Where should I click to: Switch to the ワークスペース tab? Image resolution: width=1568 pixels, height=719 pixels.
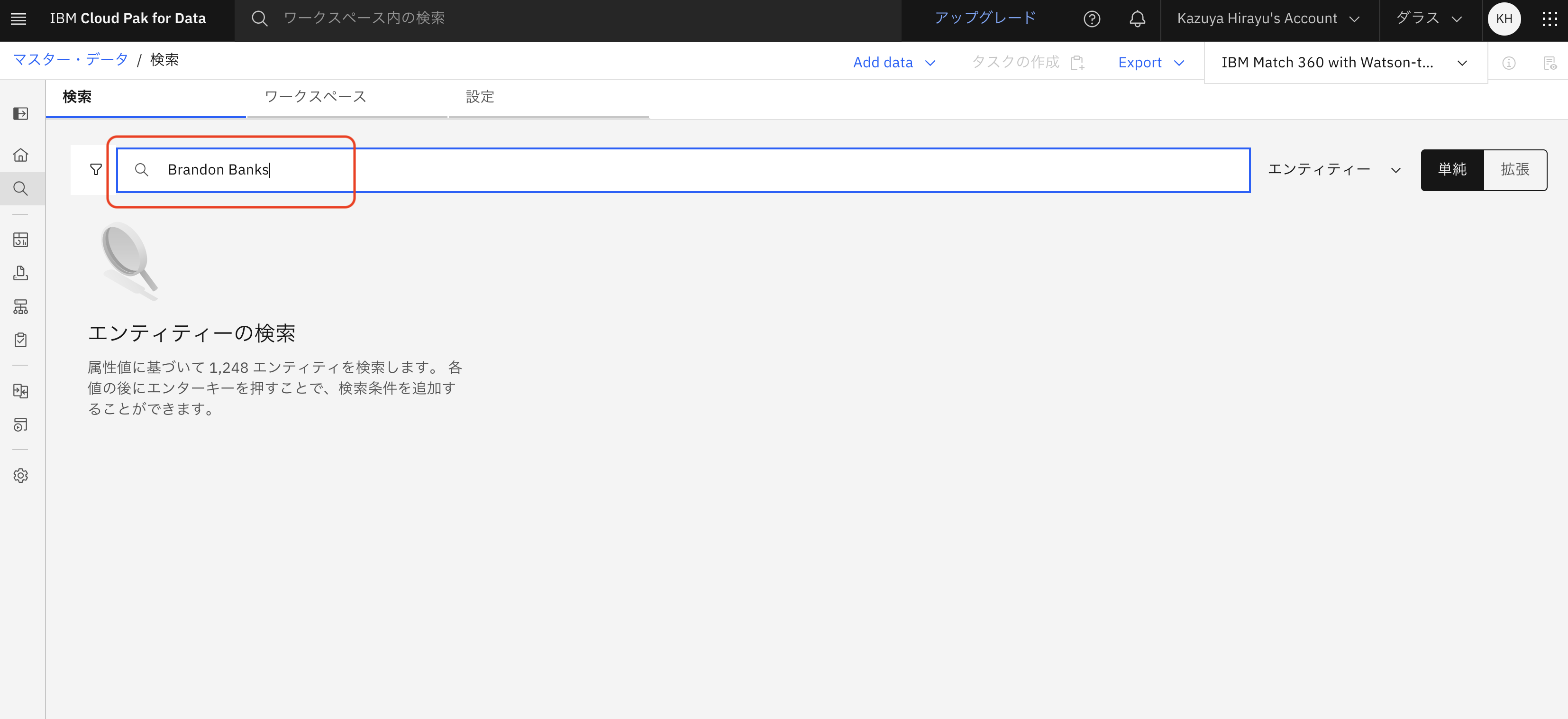point(314,97)
